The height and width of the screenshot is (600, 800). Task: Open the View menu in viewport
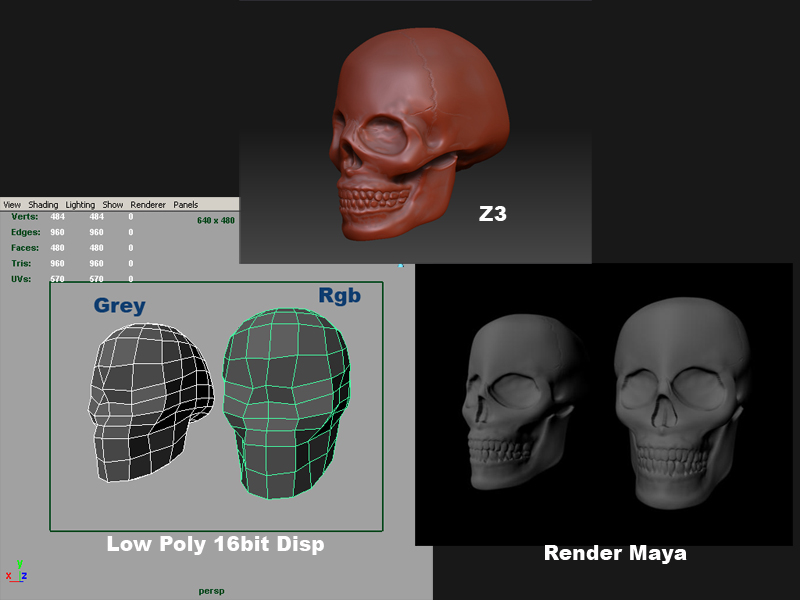coord(12,205)
